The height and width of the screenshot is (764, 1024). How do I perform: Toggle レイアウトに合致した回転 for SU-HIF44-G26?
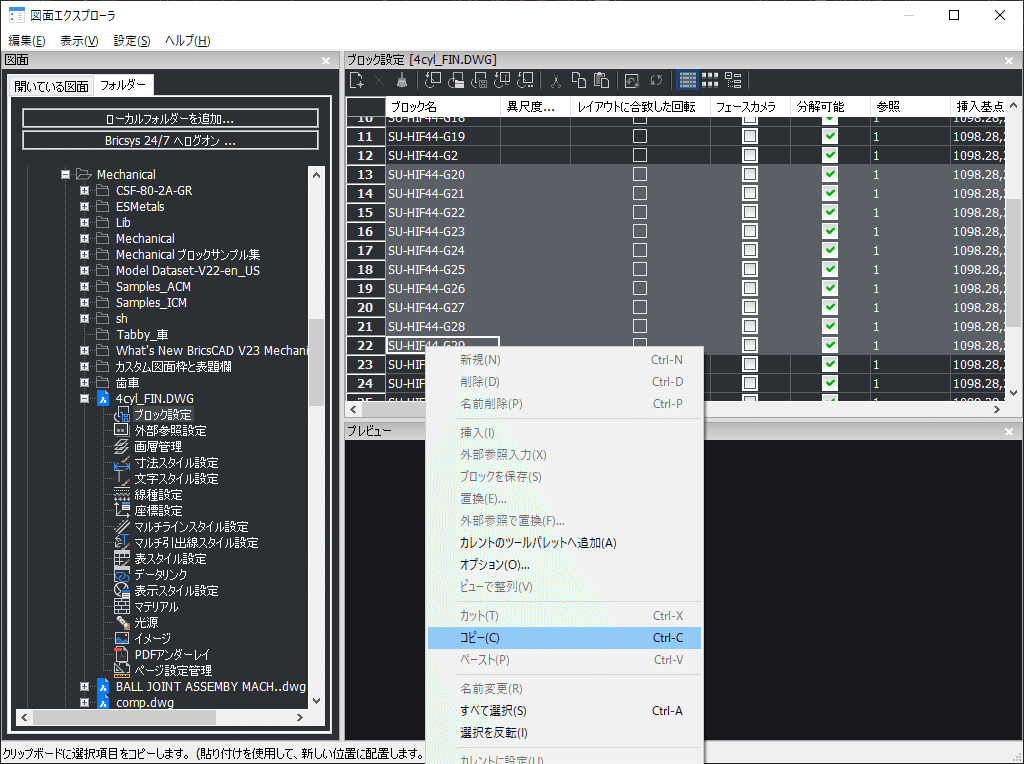click(x=640, y=288)
